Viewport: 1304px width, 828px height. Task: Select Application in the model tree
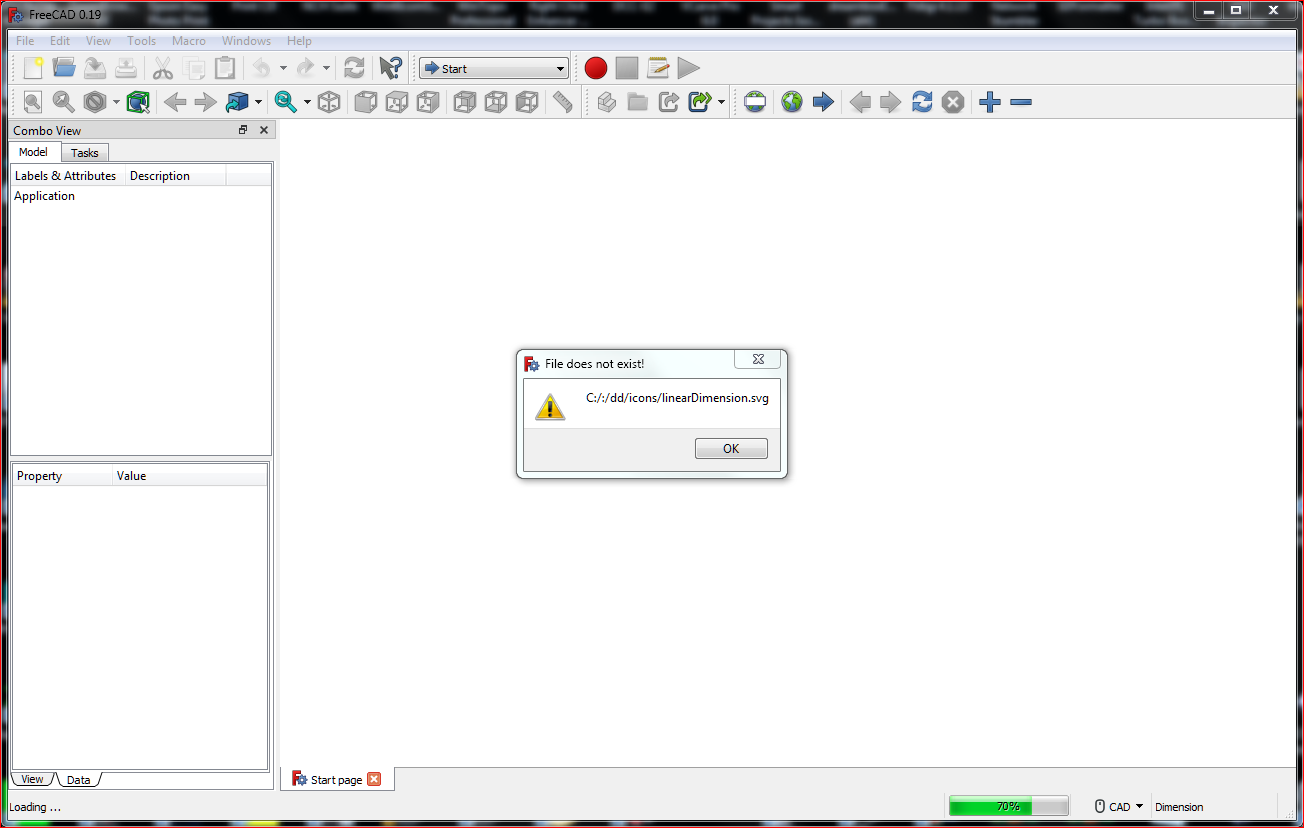(44, 196)
